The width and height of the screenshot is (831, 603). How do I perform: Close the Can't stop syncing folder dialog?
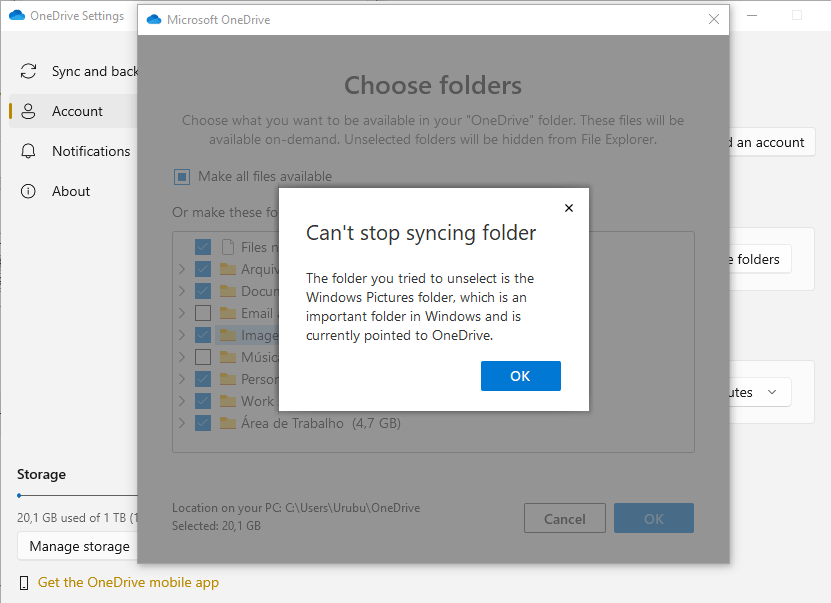pyautogui.click(x=569, y=208)
